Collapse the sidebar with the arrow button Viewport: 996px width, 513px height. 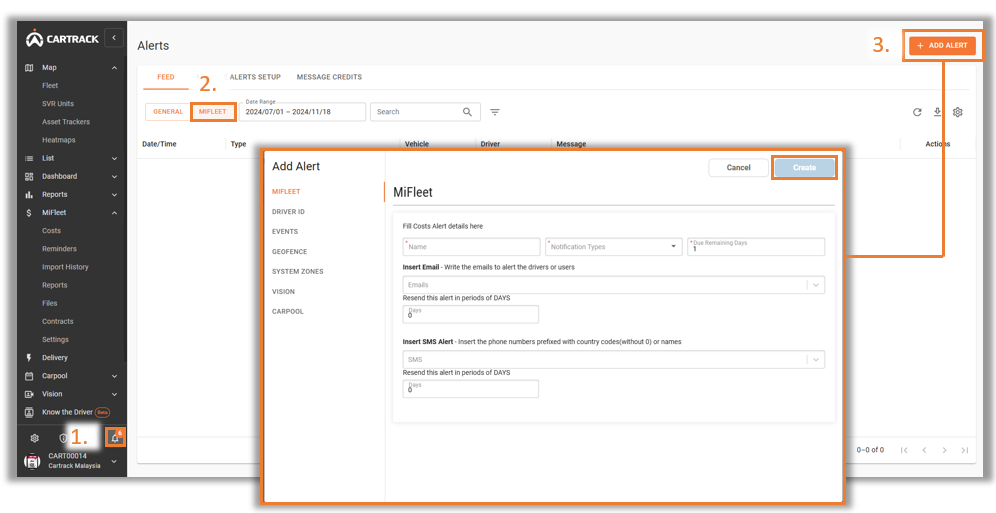[x=114, y=38]
